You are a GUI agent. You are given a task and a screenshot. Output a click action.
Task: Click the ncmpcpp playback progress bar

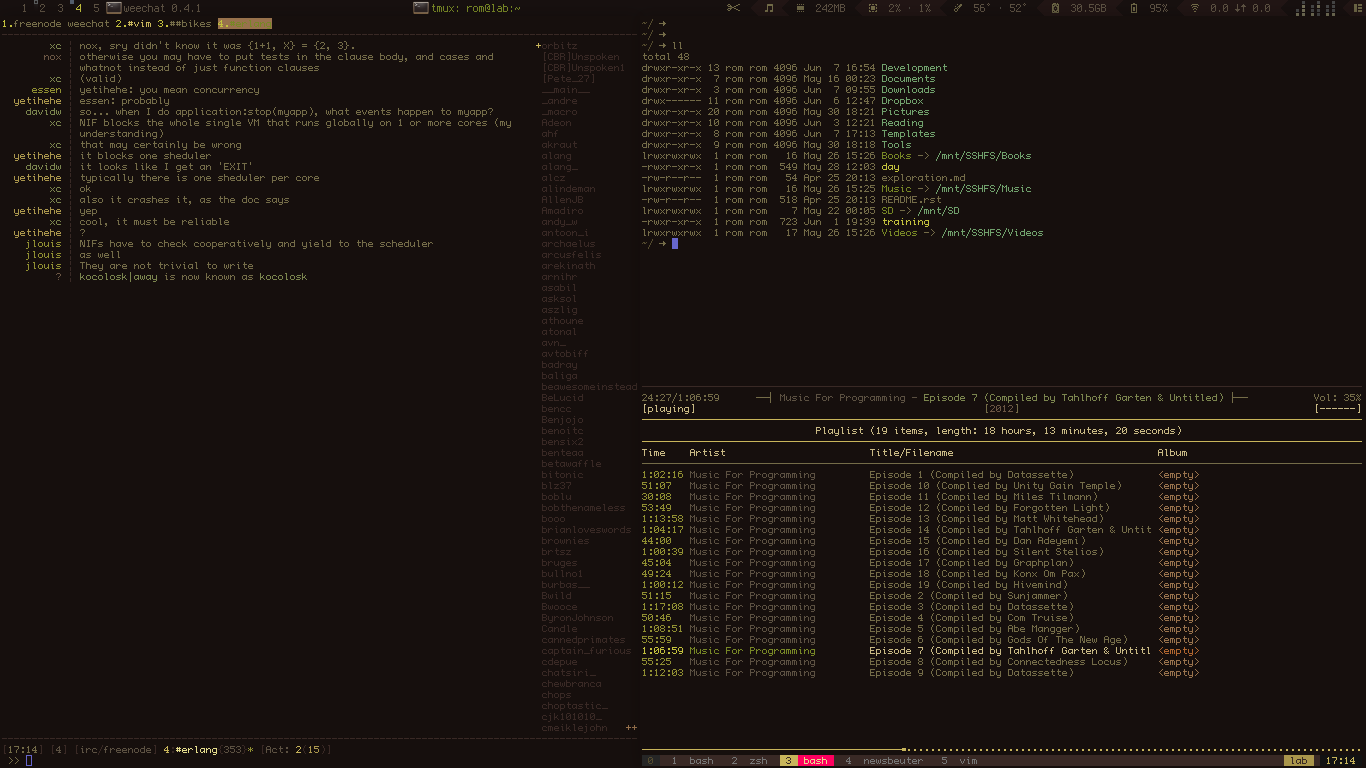click(1002, 749)
